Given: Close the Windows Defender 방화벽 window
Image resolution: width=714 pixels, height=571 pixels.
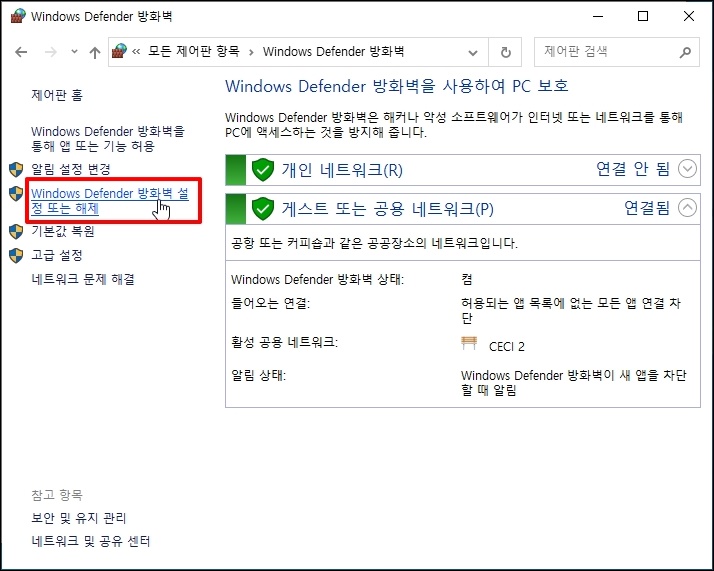Looking at the screenshot, I should [x=689, y=16].
